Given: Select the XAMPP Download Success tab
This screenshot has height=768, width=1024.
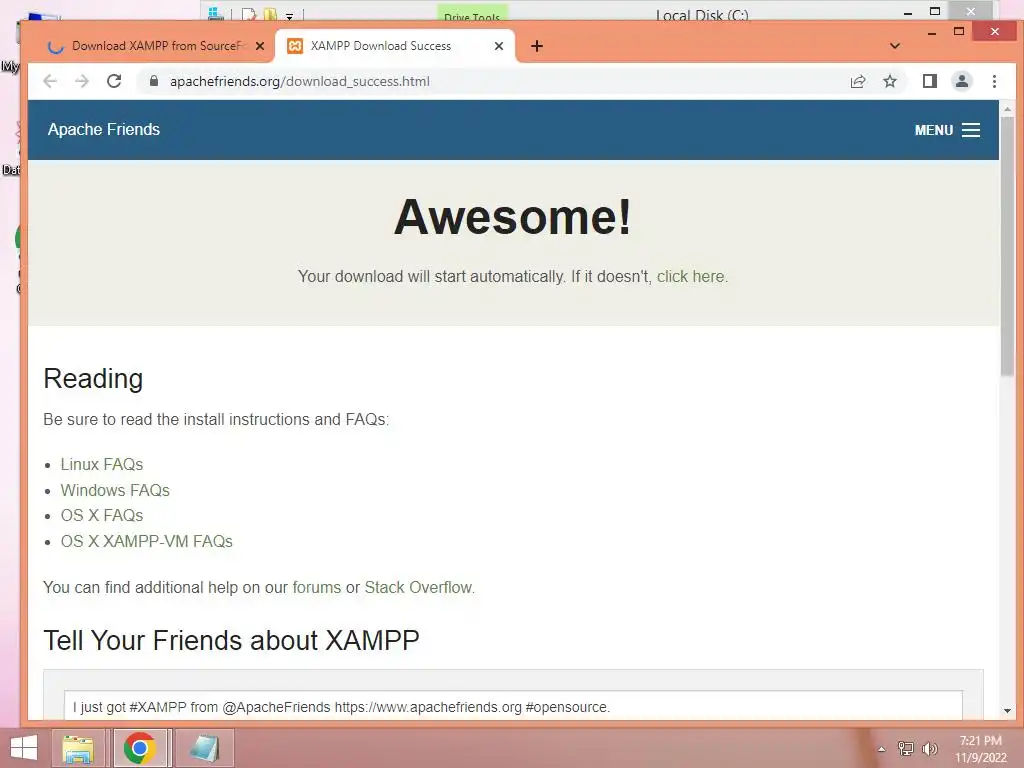Looking at the screenshot, I should click(394, 46).
